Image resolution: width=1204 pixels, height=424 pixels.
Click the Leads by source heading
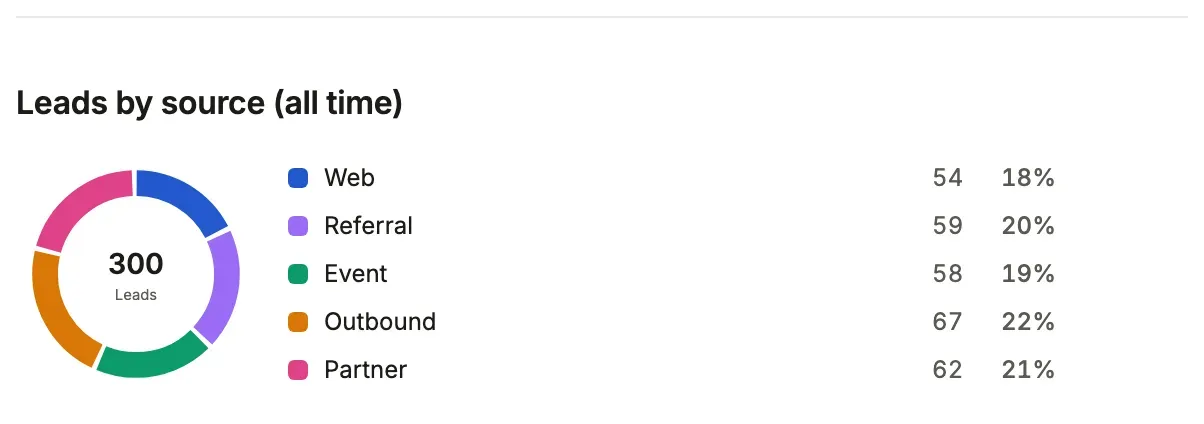[209, 103]
